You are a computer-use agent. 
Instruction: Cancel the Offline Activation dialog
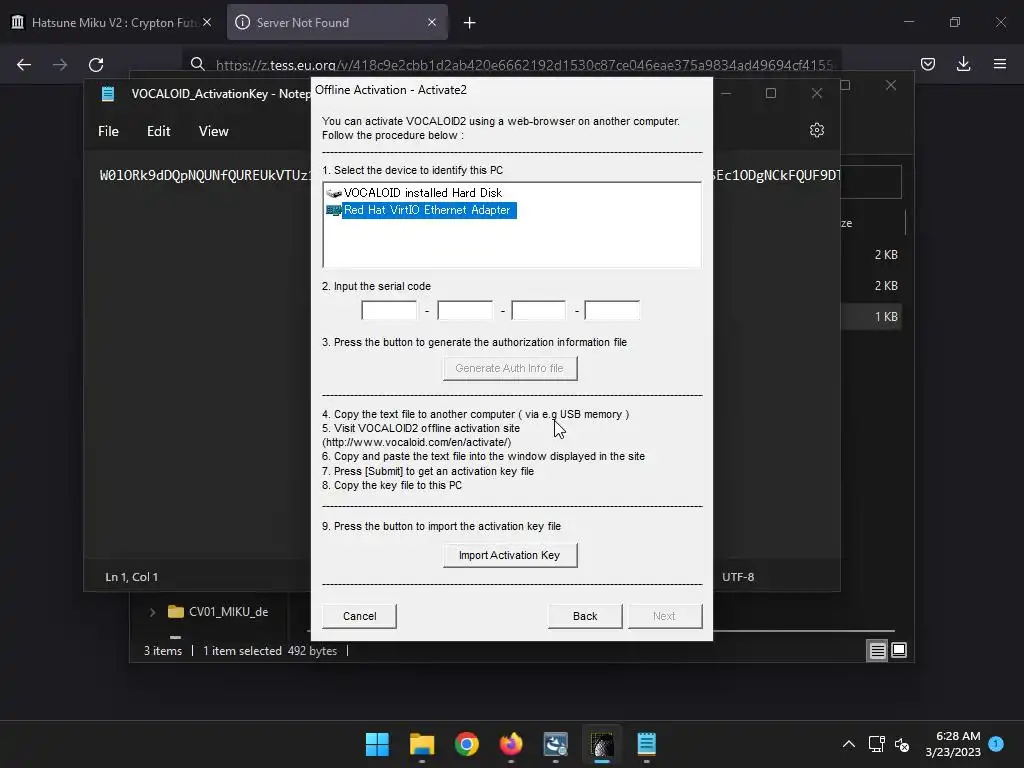359,616
